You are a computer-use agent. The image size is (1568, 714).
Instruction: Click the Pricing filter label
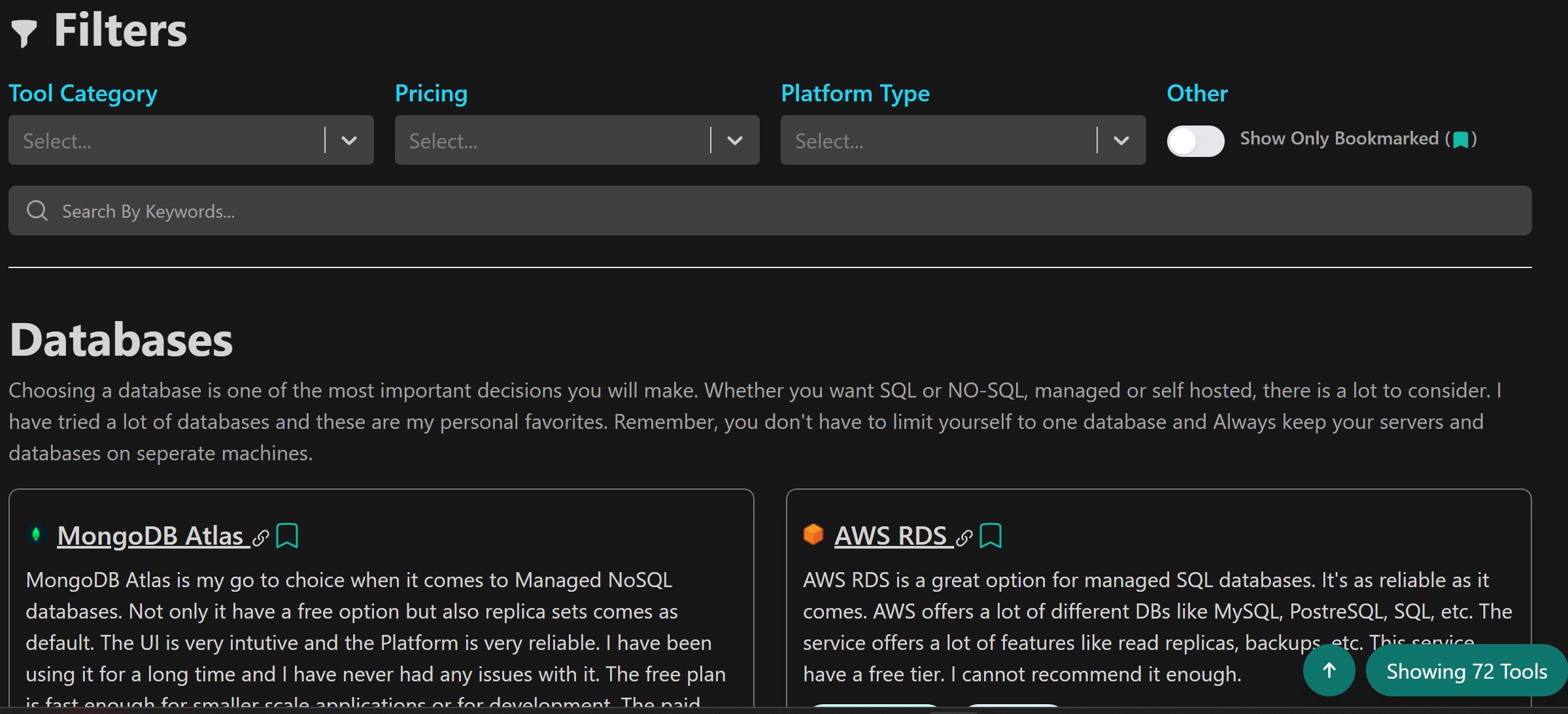432,93
